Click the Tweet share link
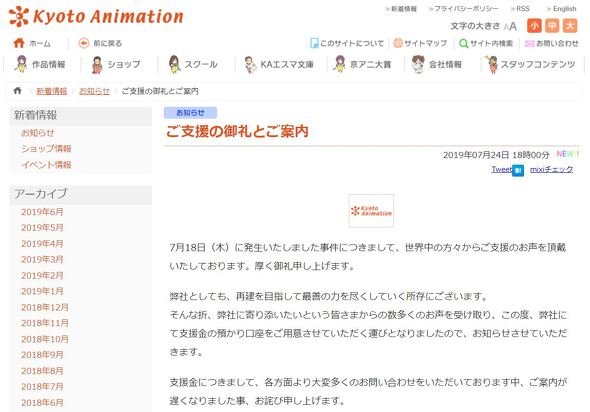Screen dimensions: 590x412 pos(501,169)
